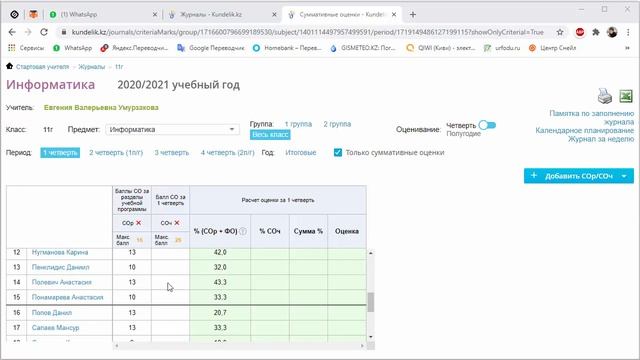Open the Итоговые year marks
Screen dimensions: 640x360
[x=300, y=152]
